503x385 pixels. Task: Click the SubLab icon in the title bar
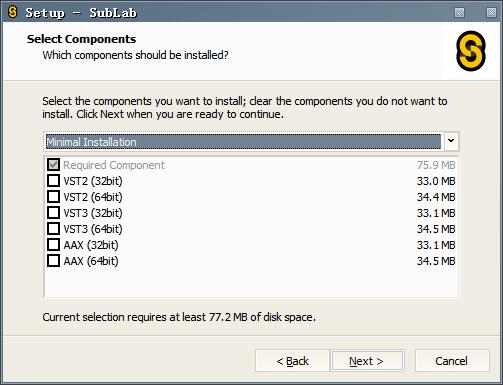tap(12, 12)
